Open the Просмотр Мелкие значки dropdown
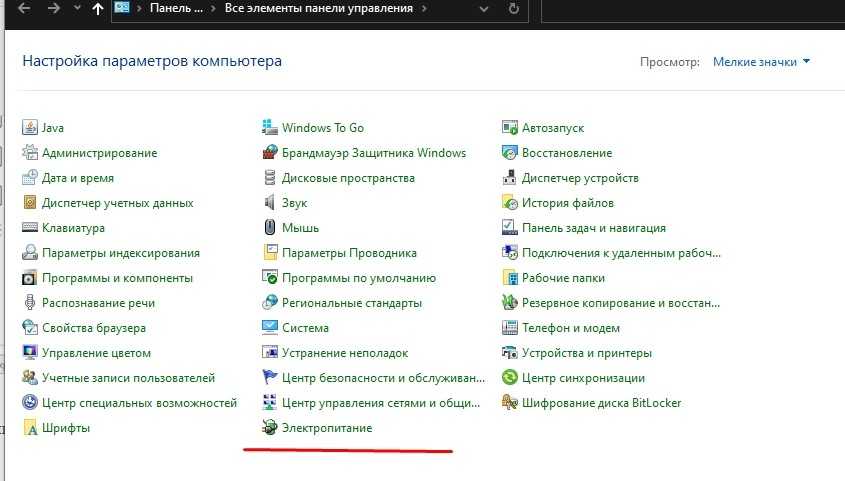The width and height of the screenshot is (845, 481). pos(761,62)
